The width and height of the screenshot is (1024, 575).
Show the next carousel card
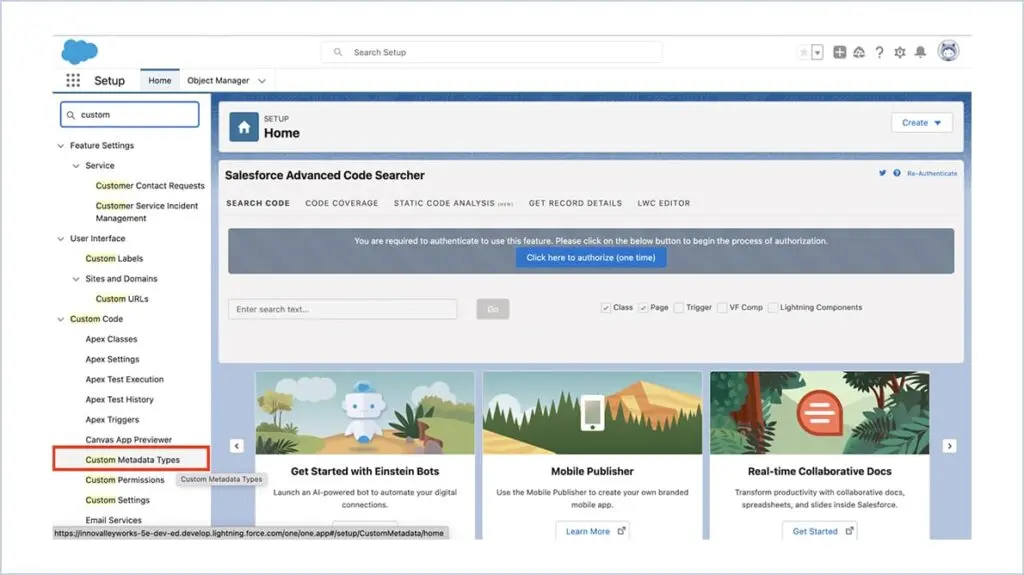point(950,446)
